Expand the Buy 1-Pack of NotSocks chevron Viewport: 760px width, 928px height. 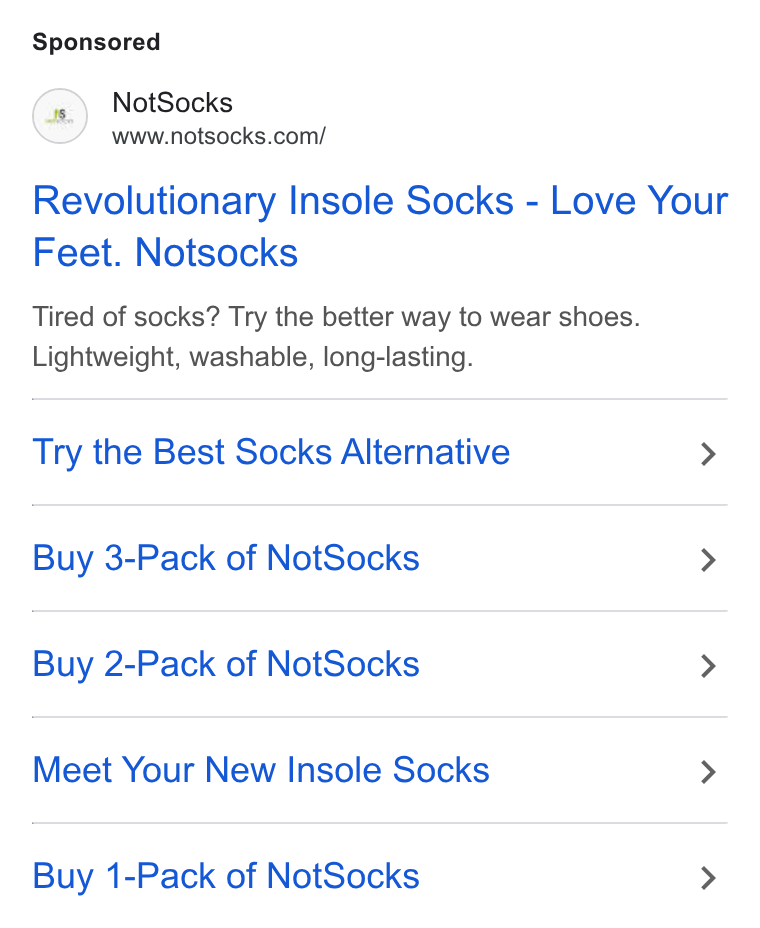708,877
